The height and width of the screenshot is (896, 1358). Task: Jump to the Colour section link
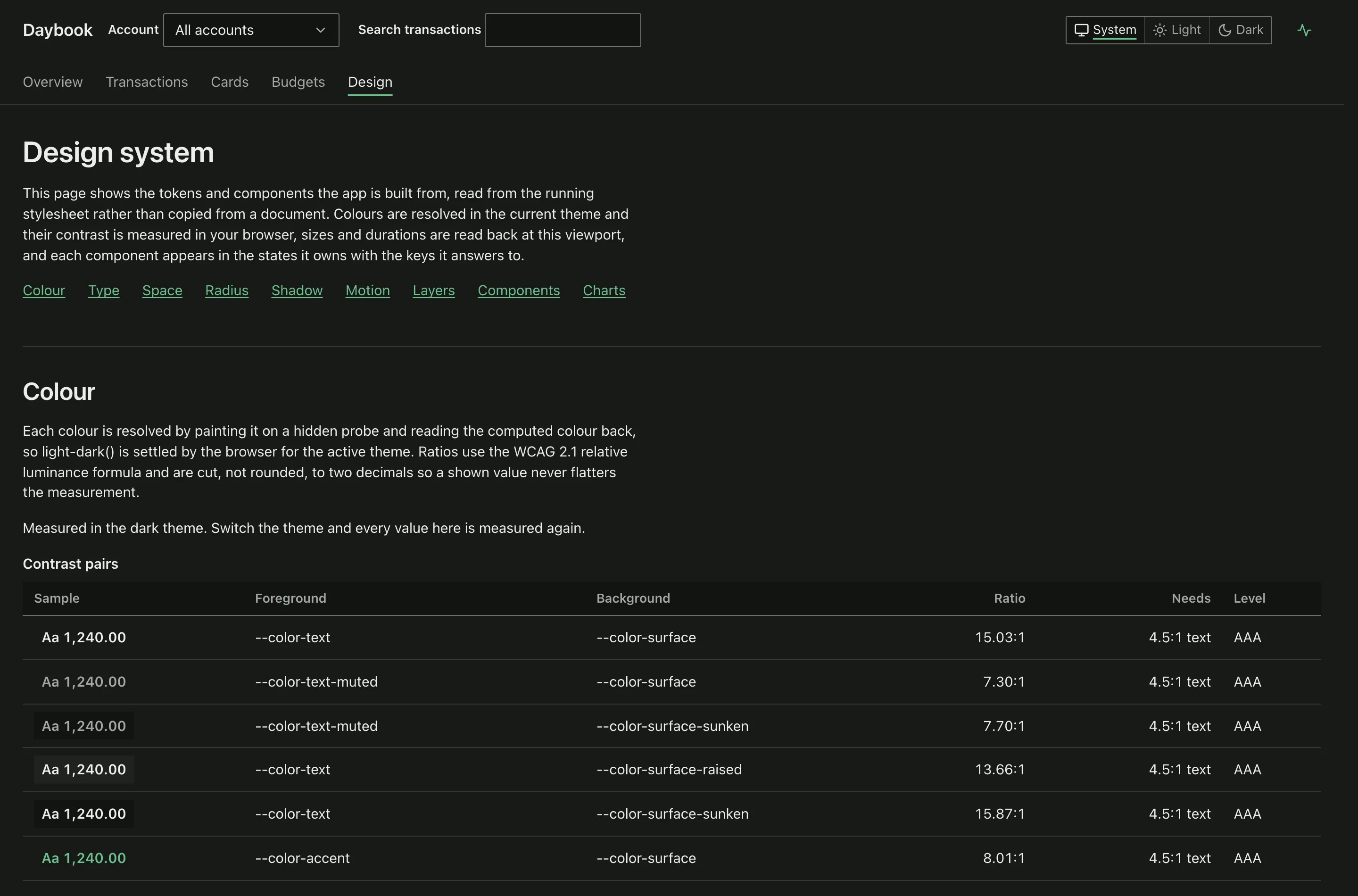point(44,290)
